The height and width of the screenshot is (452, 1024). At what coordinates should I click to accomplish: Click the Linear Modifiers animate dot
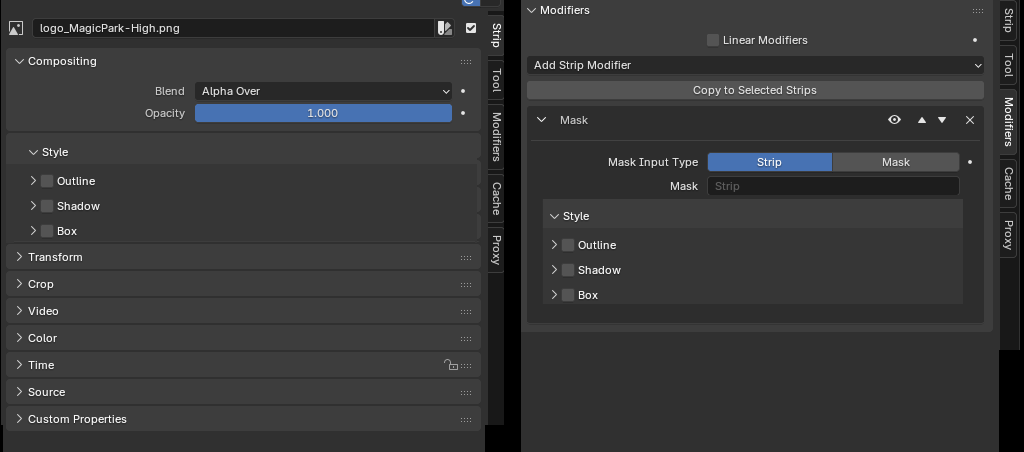pos(975,40)
